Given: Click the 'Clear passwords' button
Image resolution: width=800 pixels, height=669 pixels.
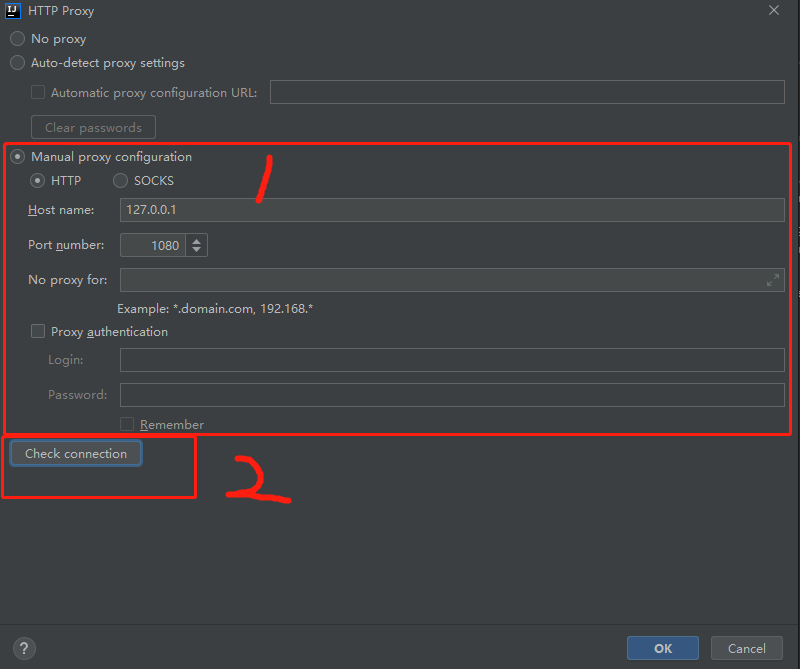Looking at the screenshot, I should coord(92,127).
